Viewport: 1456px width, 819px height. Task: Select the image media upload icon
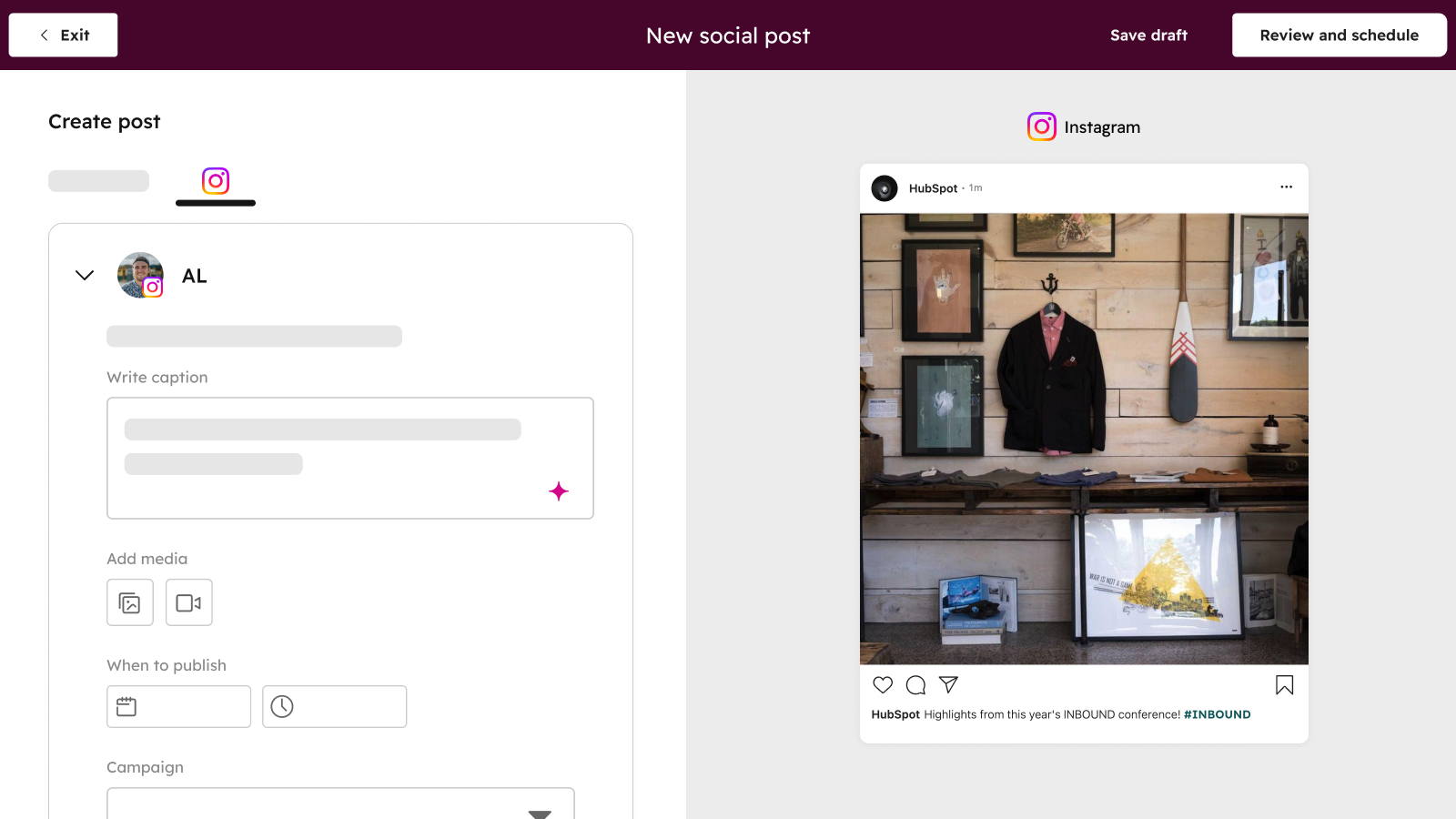pos(129,602)
